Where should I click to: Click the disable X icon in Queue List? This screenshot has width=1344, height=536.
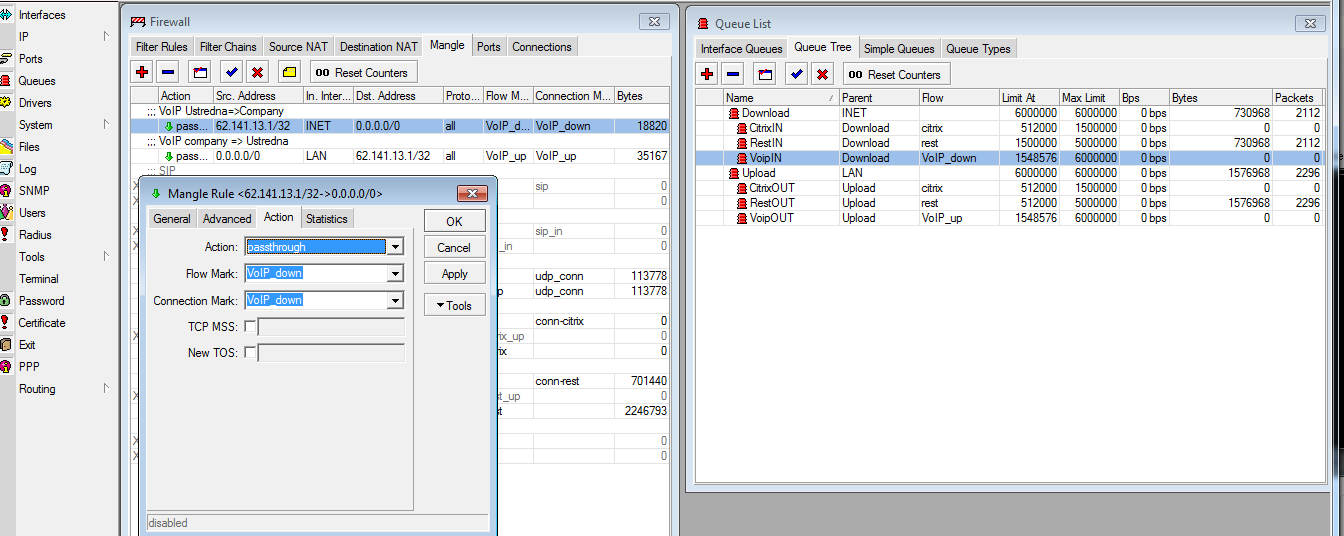[822, 74]
